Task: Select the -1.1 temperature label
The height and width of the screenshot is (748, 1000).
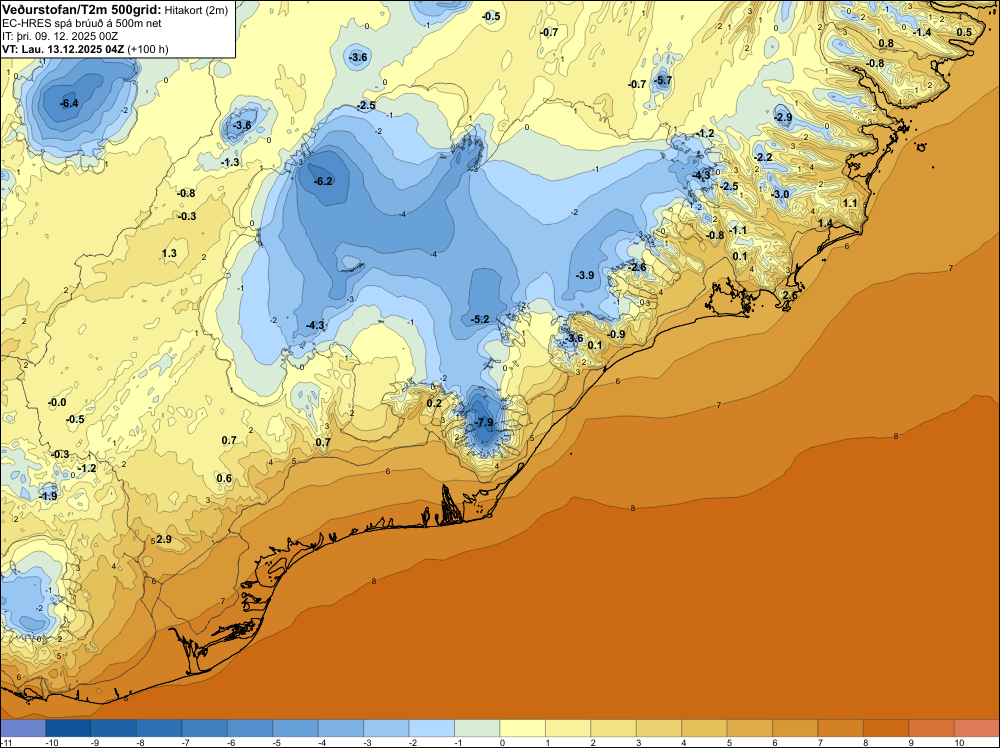Action: [737, 230]
